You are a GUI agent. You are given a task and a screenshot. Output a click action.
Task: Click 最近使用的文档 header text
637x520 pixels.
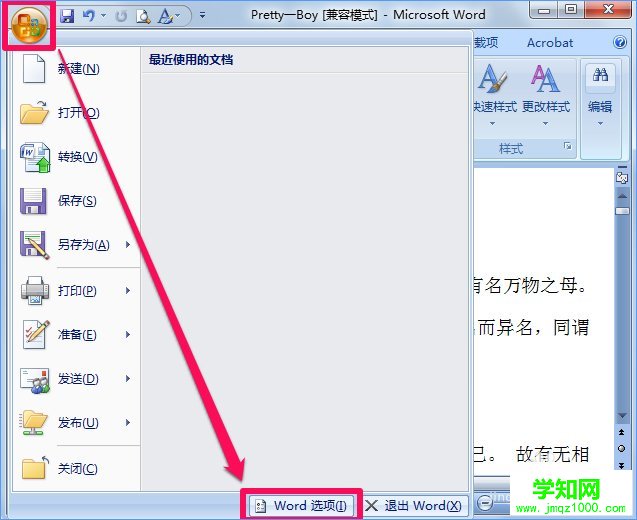pyautogui.click(x=191, y=60)
